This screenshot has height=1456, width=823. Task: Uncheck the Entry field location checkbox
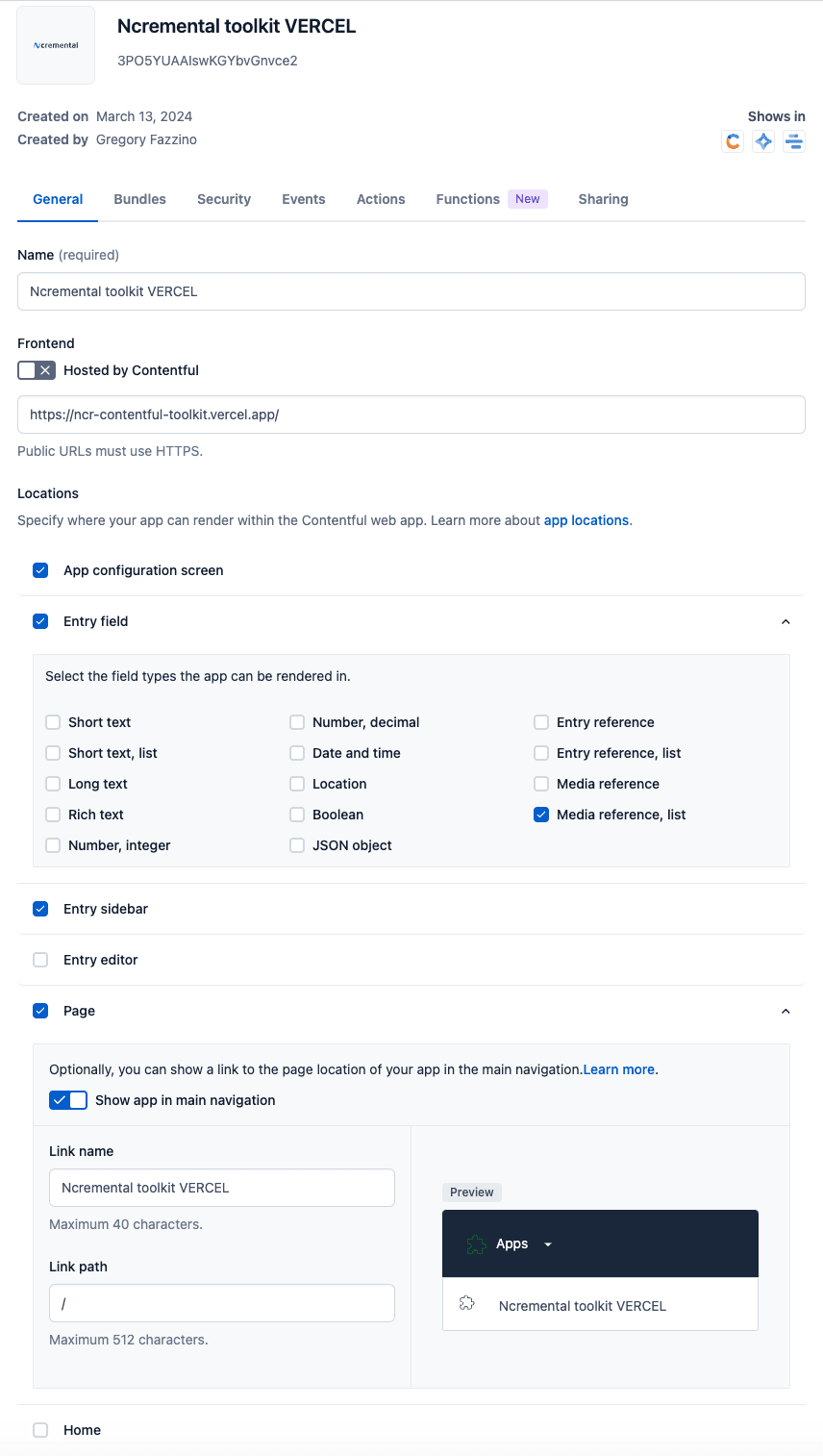[x=40, y=621]
